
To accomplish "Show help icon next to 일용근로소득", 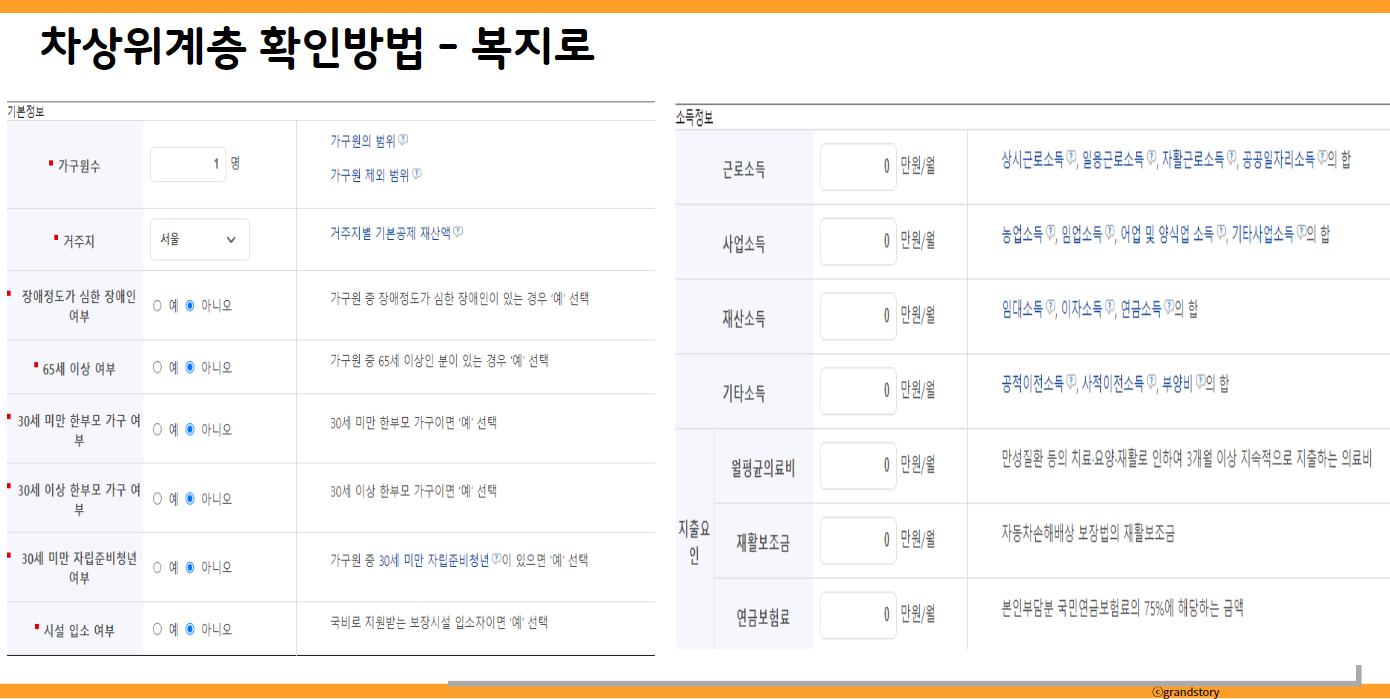I will [1150, 158].
